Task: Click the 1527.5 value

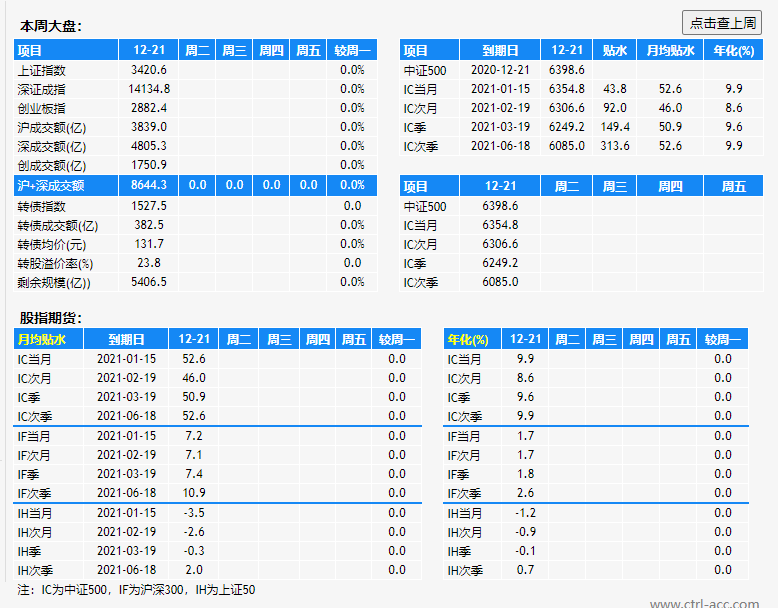Action: (x=149, y=206)
